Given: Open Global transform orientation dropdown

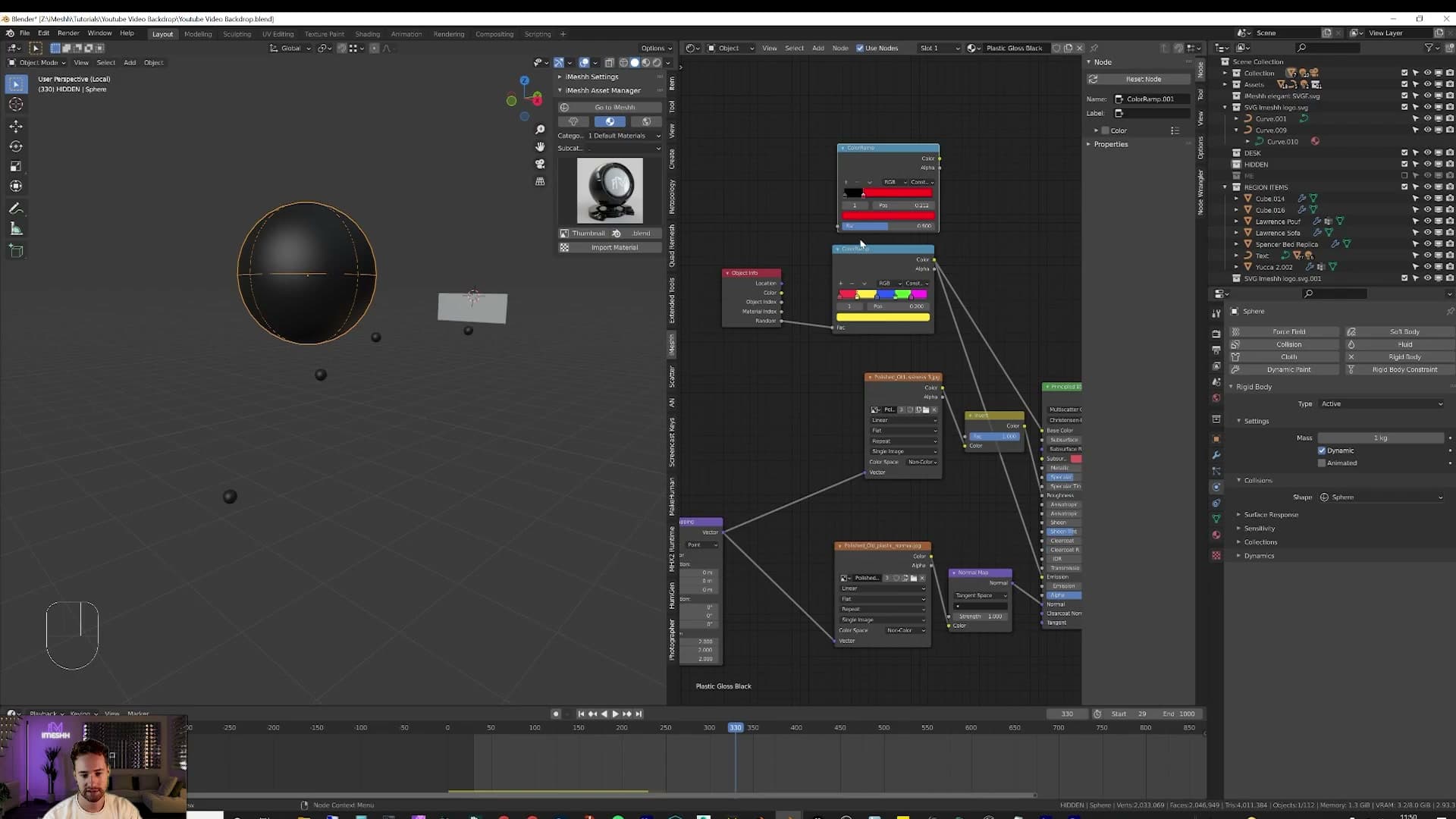Looking at the screenshot, I should [290, 49].
